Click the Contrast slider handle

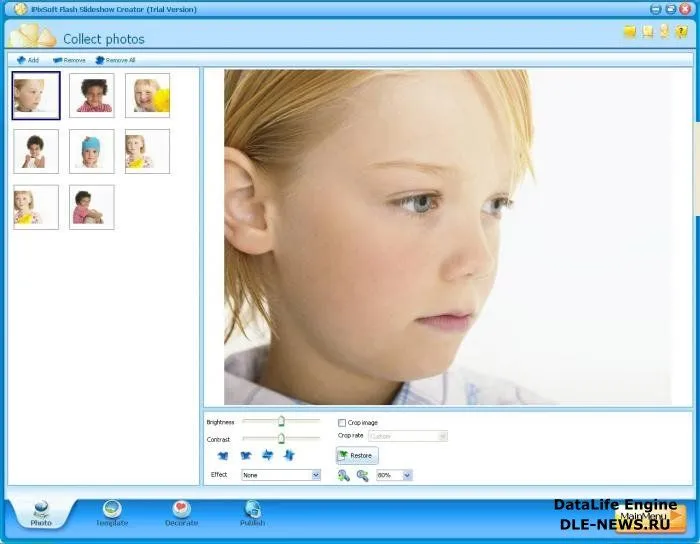click(x=281, y=438)
